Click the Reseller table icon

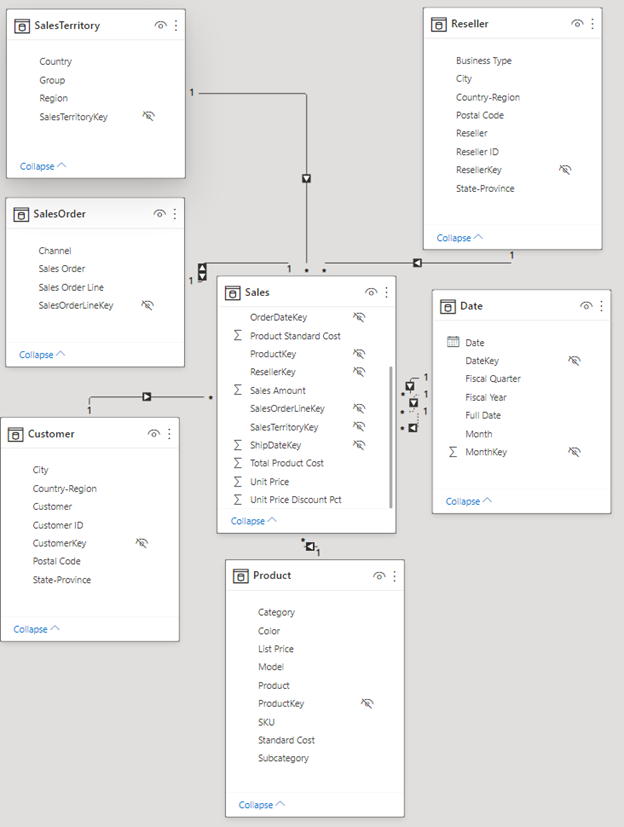pos(438,24)
